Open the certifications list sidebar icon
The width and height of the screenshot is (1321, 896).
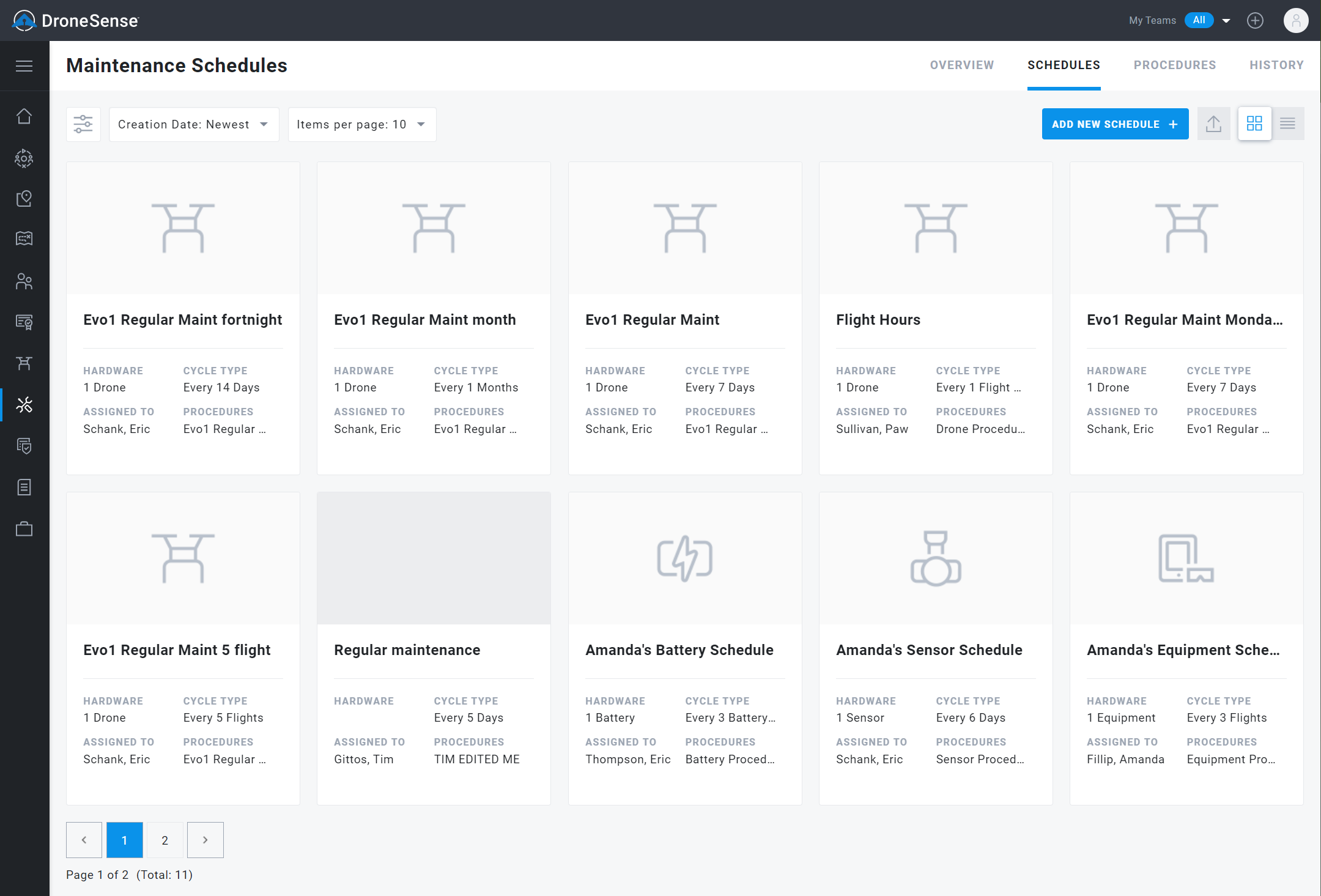tap(24, 322)
